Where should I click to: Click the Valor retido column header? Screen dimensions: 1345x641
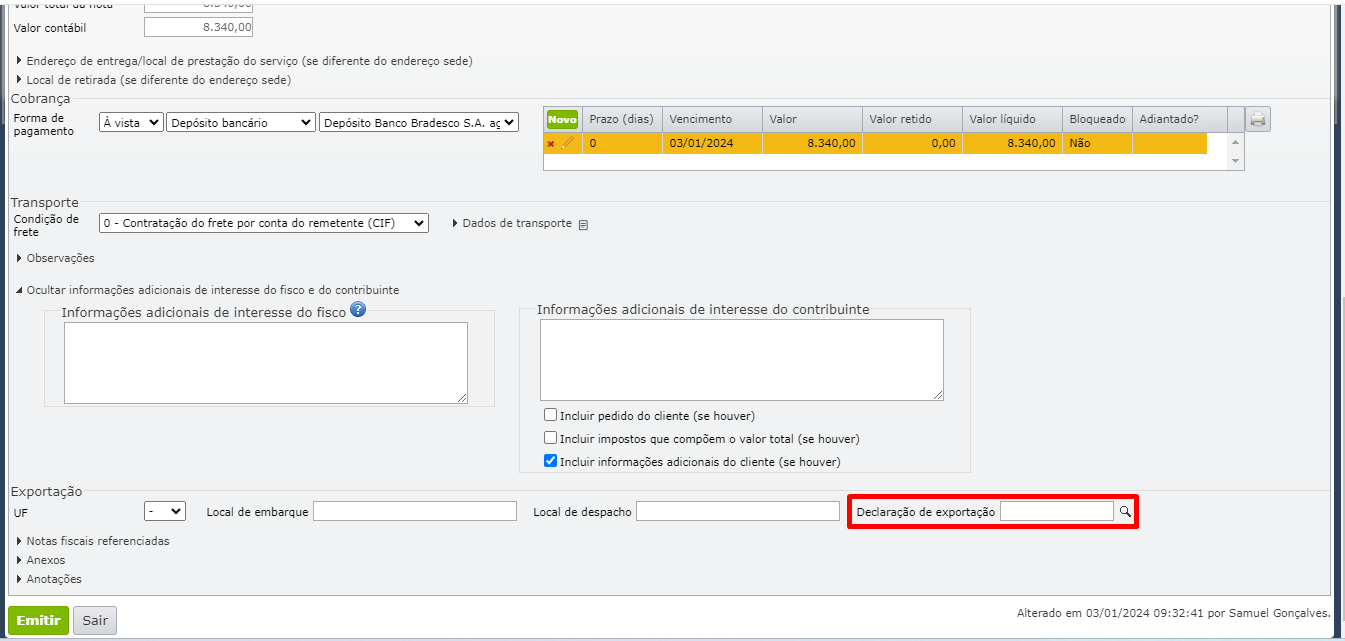(912, 119)
